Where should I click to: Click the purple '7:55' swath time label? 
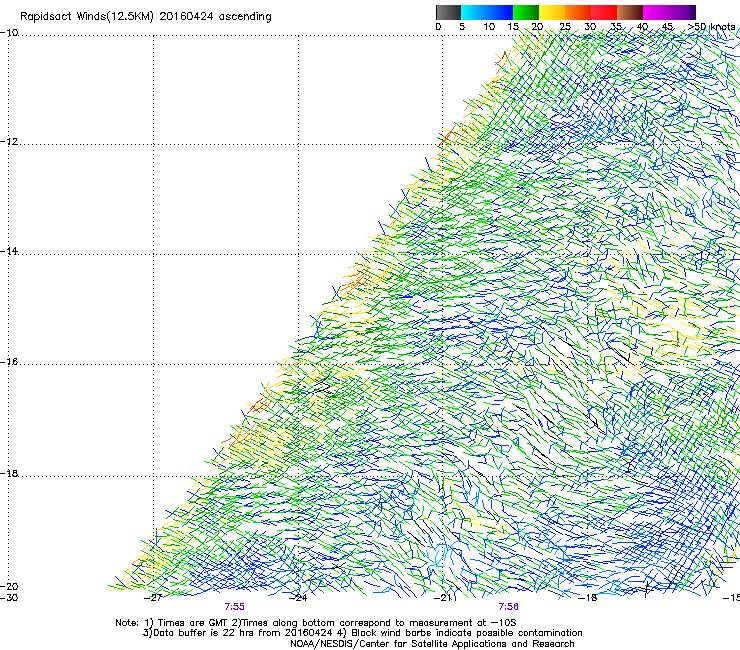[x=235, y=607]
